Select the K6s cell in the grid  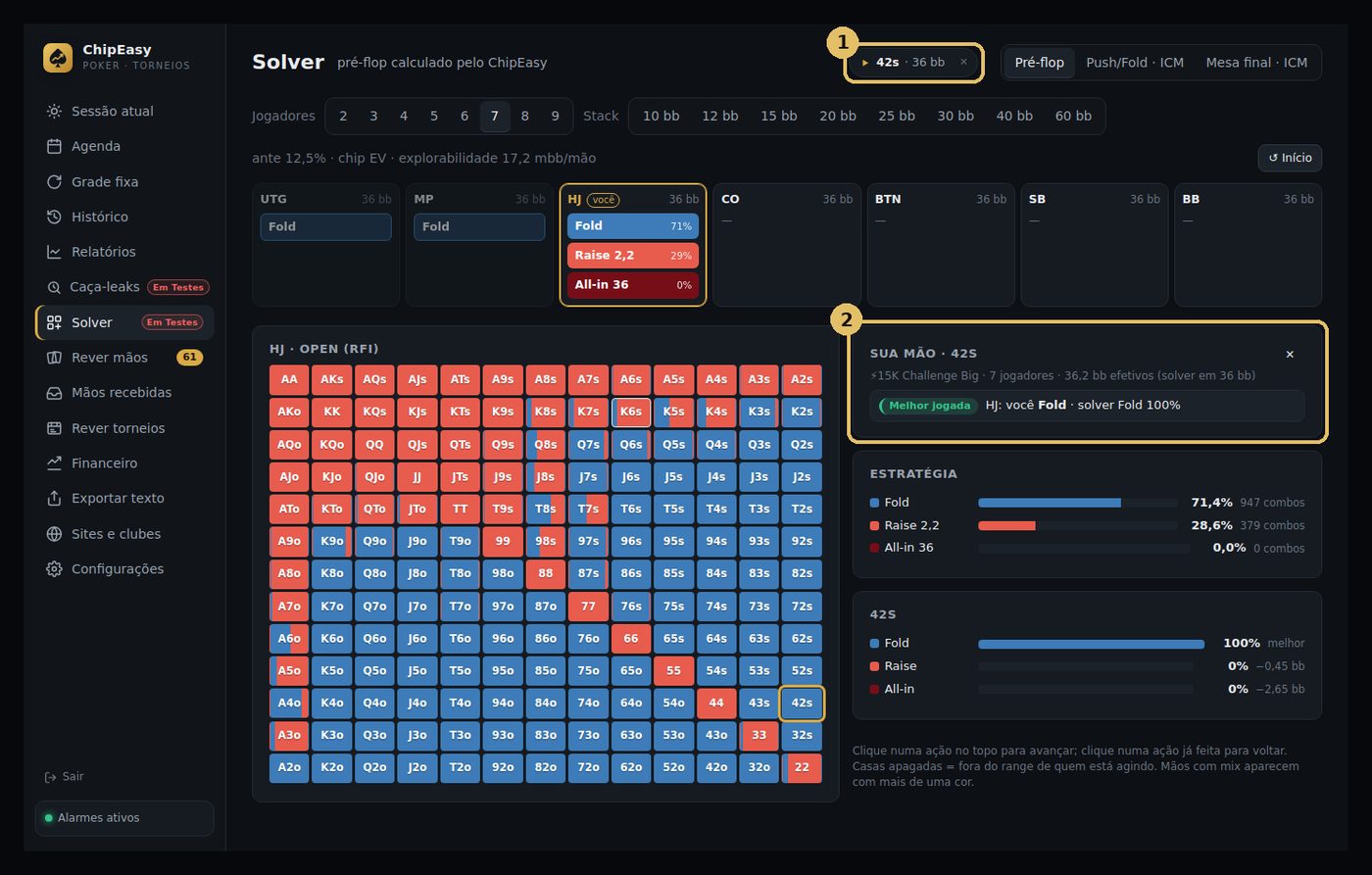[x=631, y=413]
